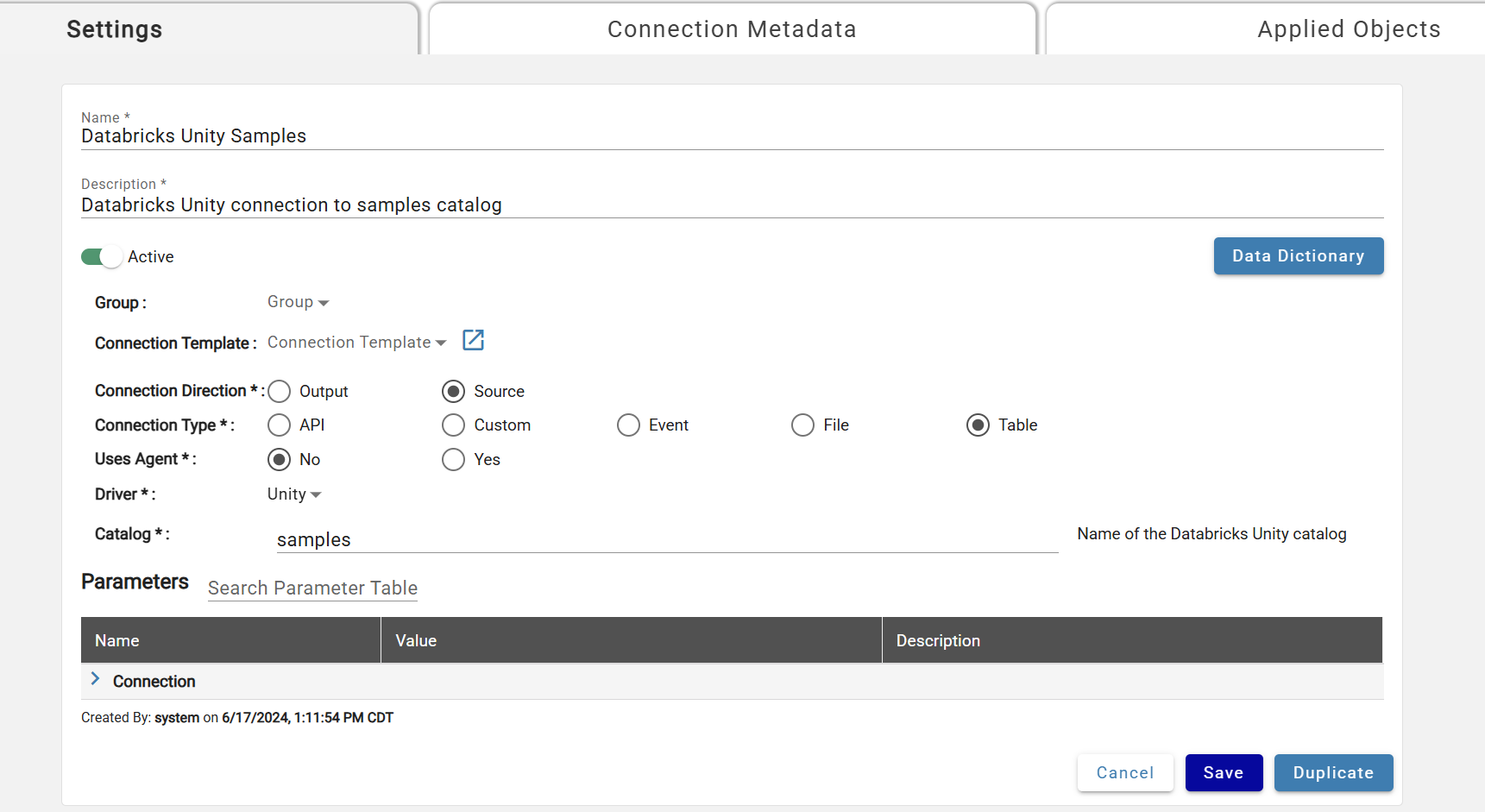Expand the Connection parameters row

96,680
